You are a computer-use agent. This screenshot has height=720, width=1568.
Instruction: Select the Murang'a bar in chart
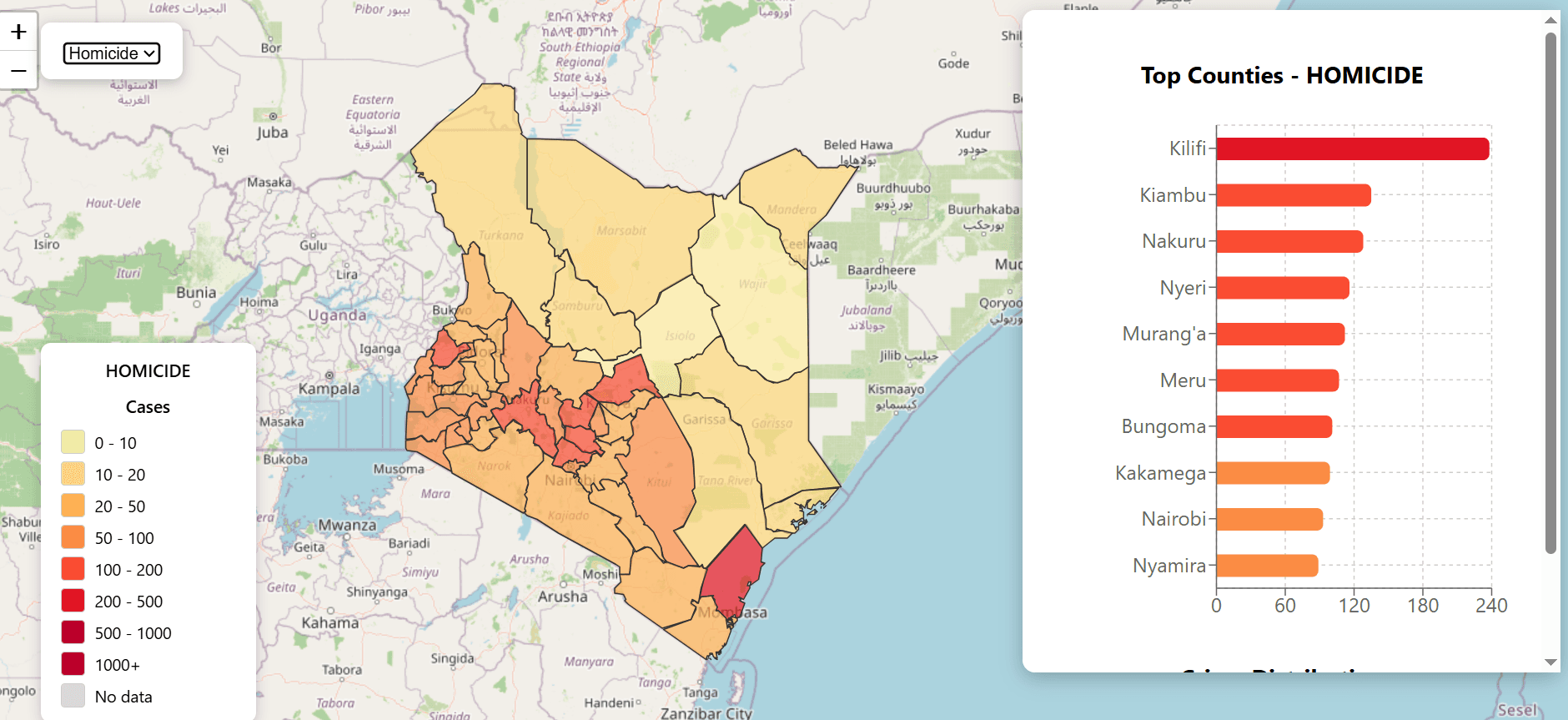(1280, 334)
